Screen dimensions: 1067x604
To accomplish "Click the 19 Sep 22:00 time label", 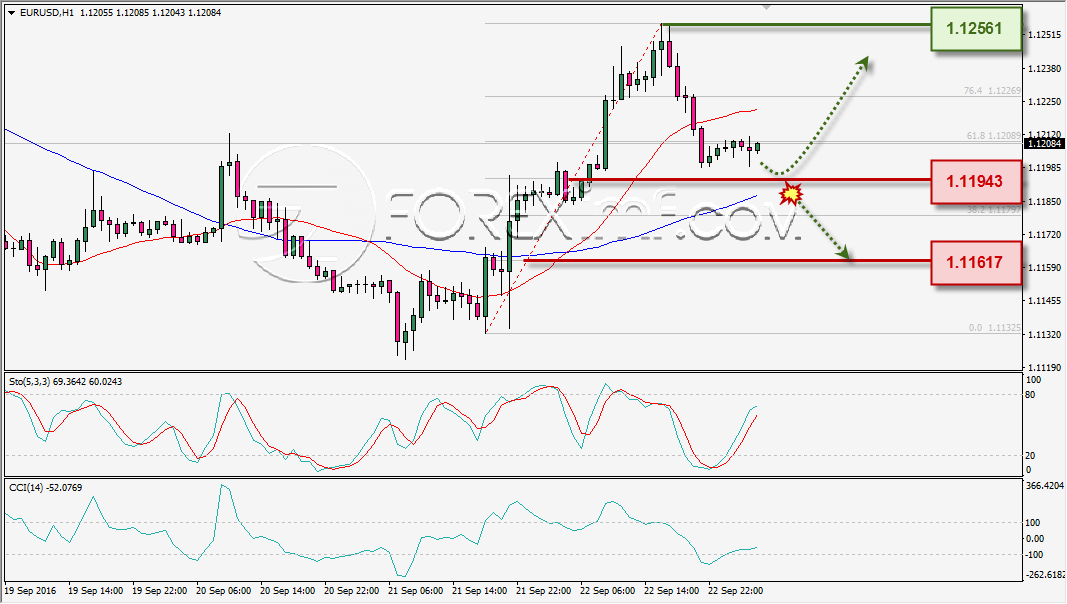I will 160,590.
